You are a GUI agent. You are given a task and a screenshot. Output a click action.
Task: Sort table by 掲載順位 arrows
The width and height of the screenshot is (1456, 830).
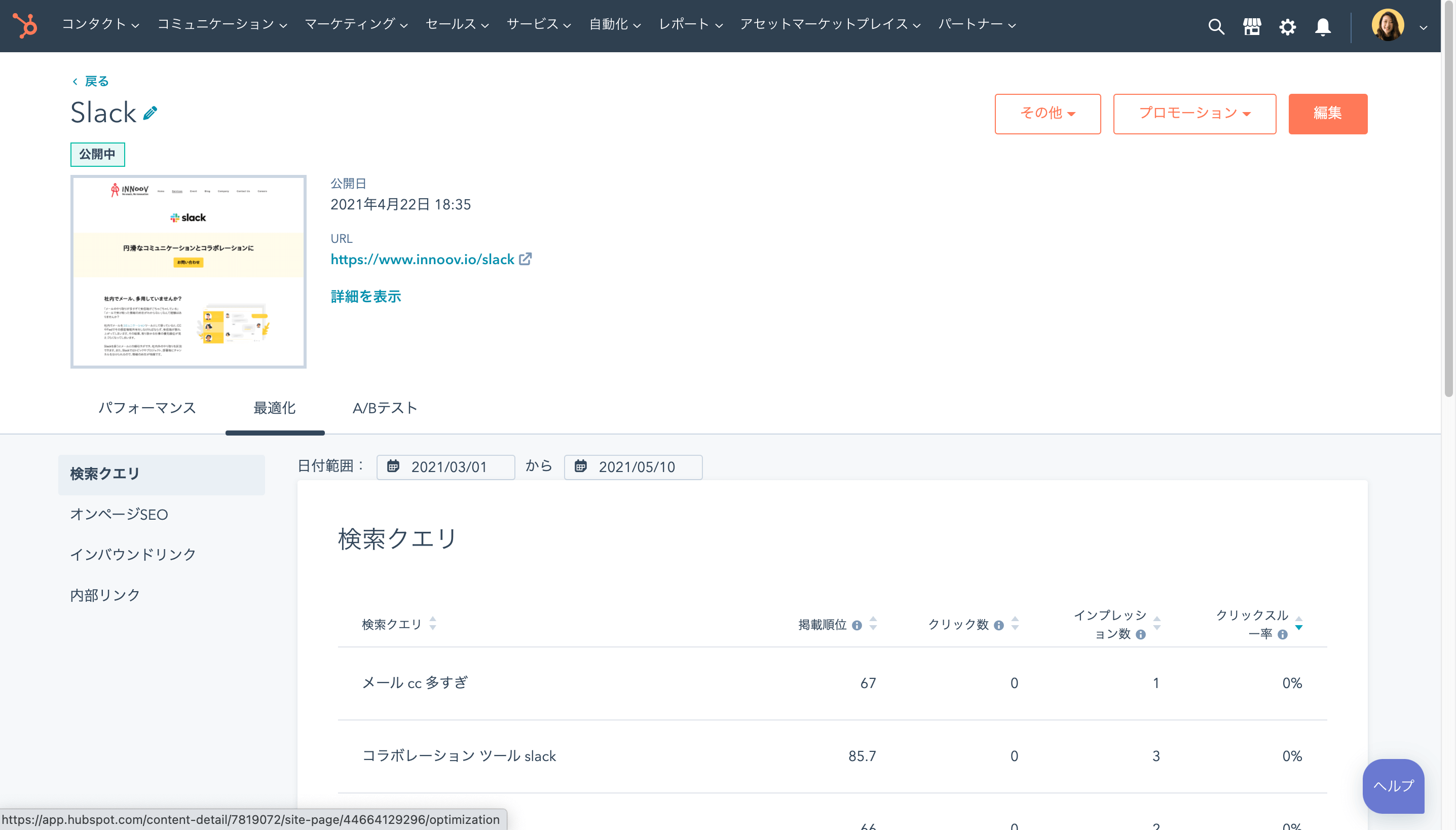(x=873, y=623)
